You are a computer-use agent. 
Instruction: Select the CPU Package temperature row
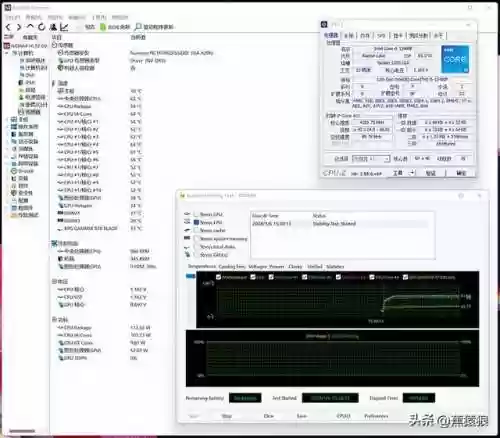coord(100,106)
